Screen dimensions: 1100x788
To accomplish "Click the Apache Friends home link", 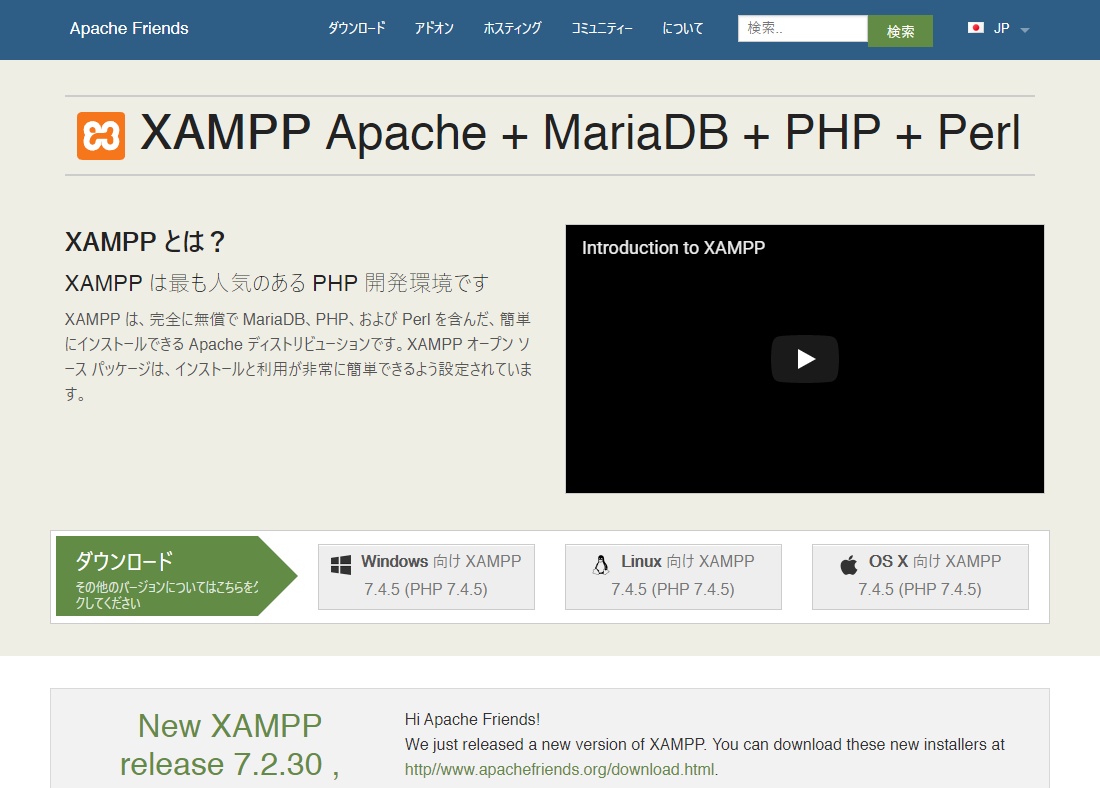I will click(x=129, y=29).
